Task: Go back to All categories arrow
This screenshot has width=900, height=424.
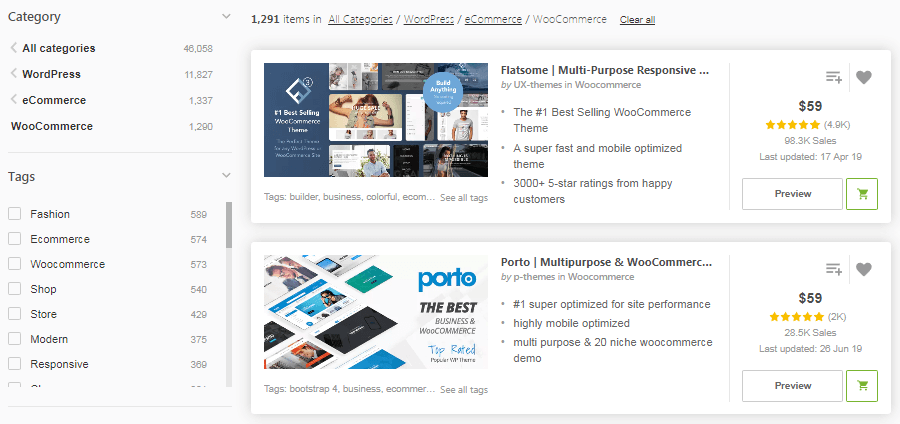Action: [x=14, y=48]
